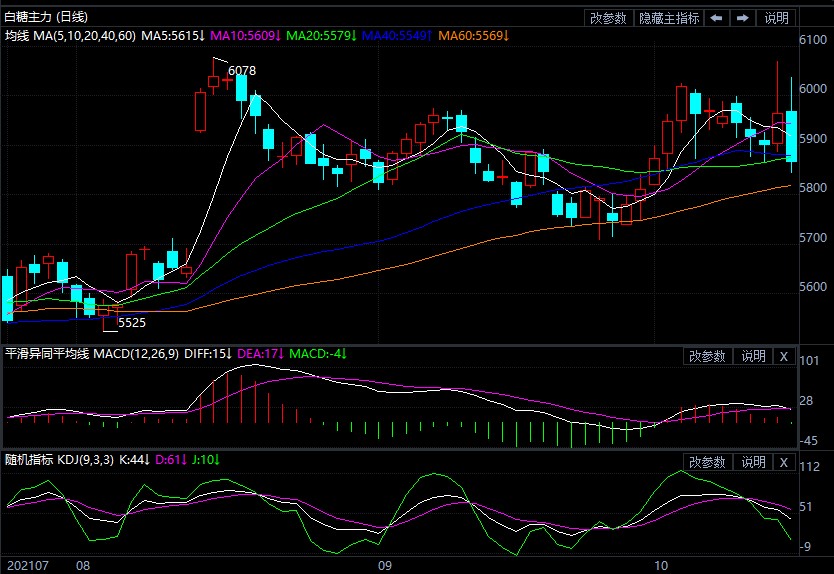
Task: Close the KDJ indicator panel
Action: [783, 462]
